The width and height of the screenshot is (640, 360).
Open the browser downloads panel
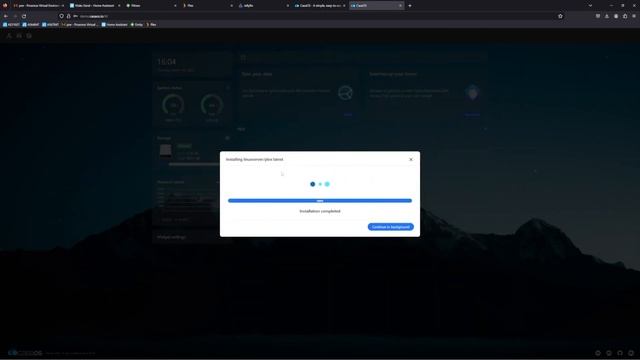pos(607,16)
